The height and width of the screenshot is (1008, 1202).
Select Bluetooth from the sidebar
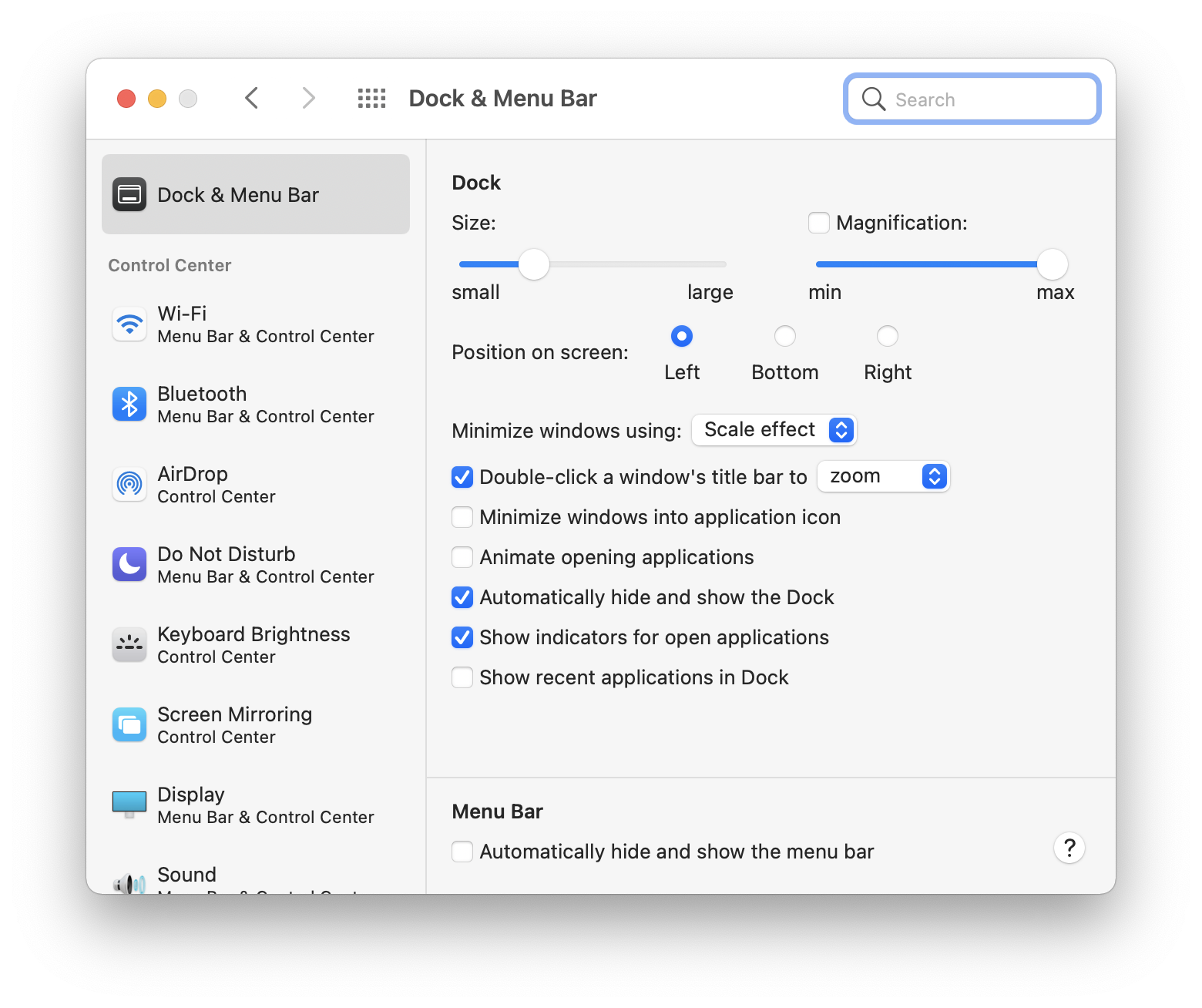[254, 404]
